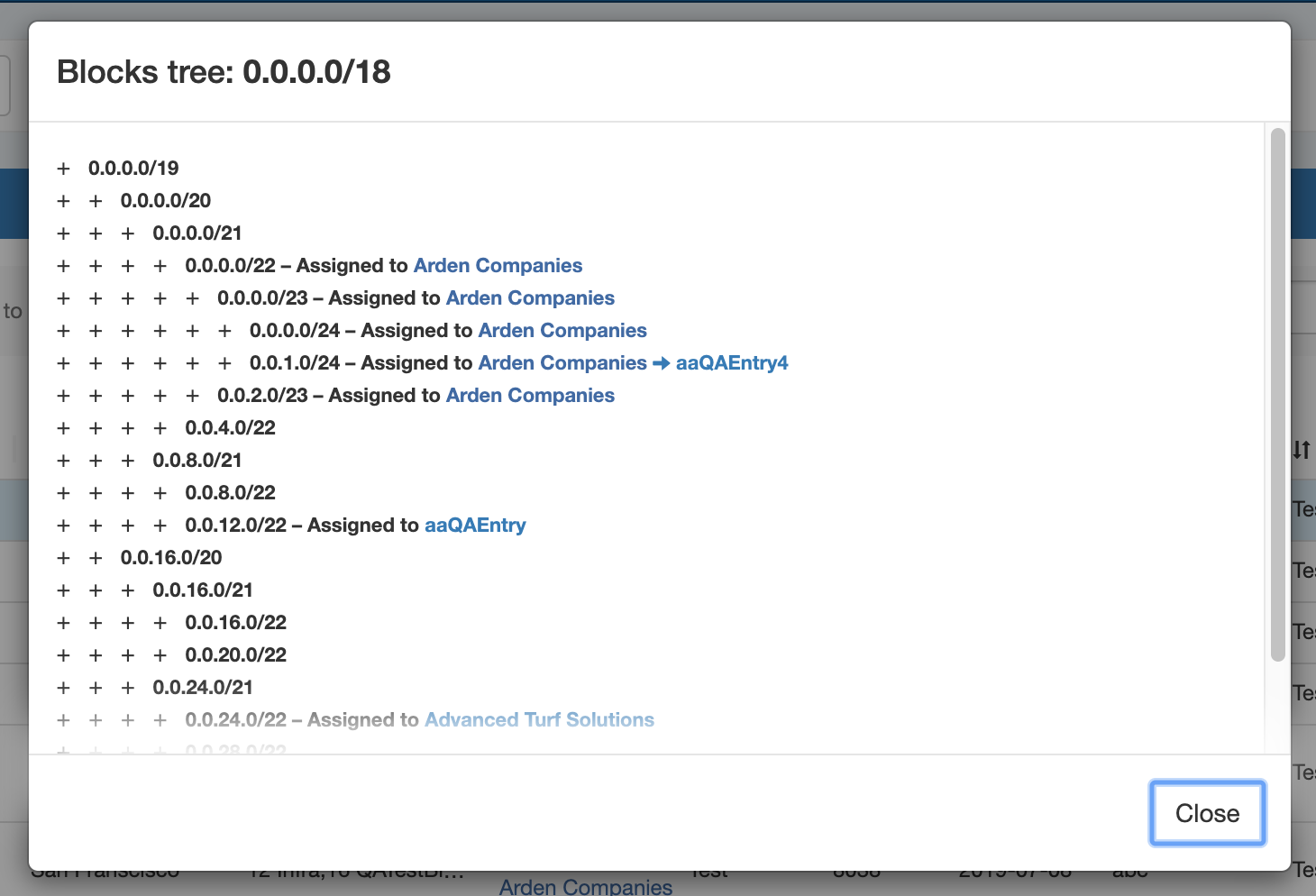This screenshot has height=896, width=1316.
Task: Select the 0.0.0.0/21 block entry
Action: click(197, 233)
